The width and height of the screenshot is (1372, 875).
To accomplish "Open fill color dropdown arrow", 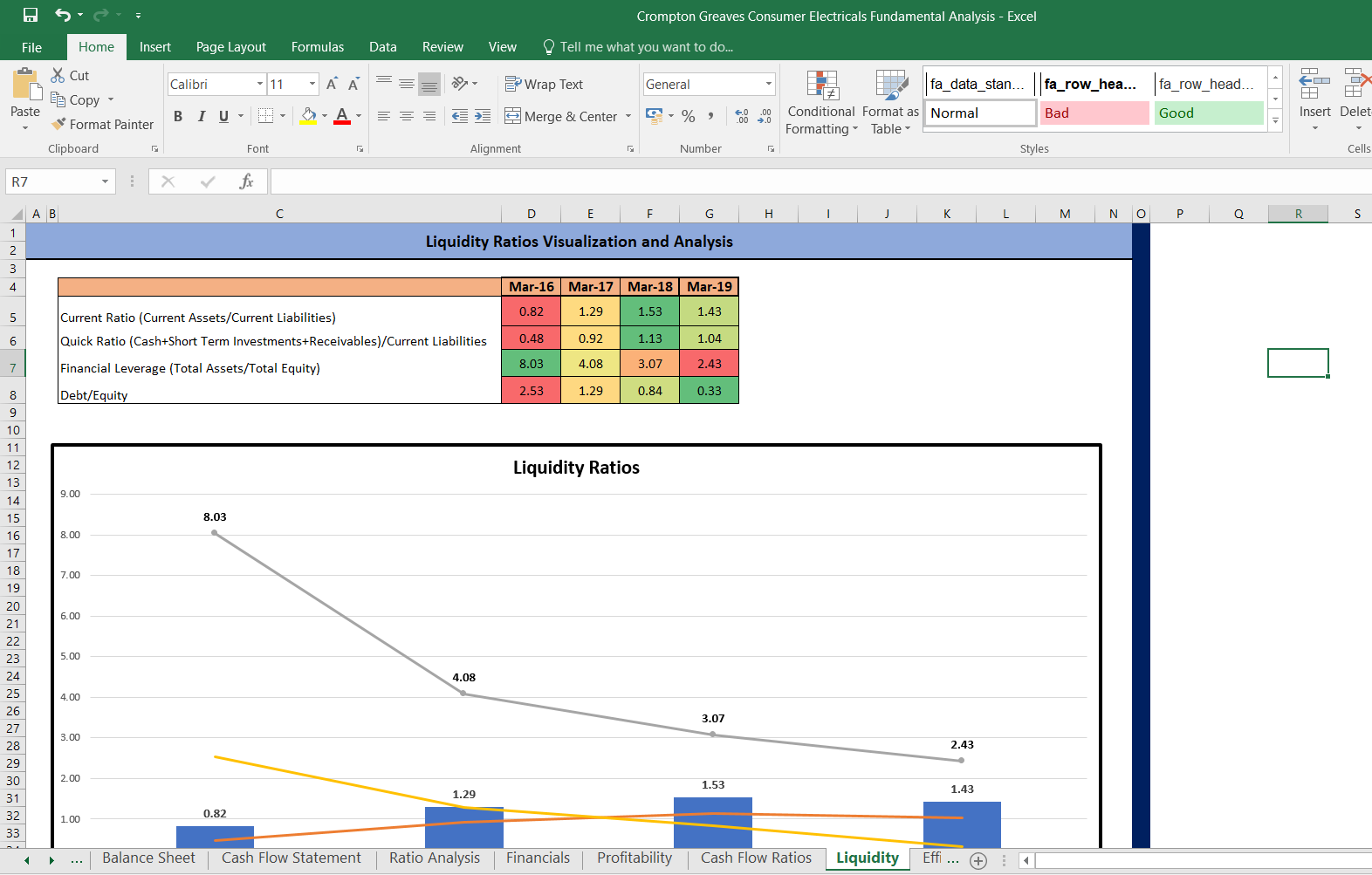I will [325, 116].
